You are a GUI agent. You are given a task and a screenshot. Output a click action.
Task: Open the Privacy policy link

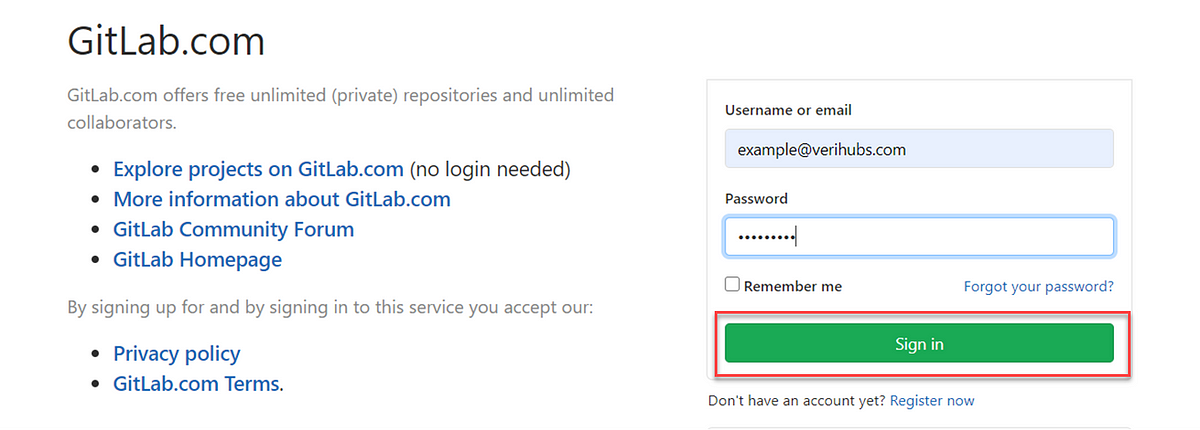(x=177, y=353)
